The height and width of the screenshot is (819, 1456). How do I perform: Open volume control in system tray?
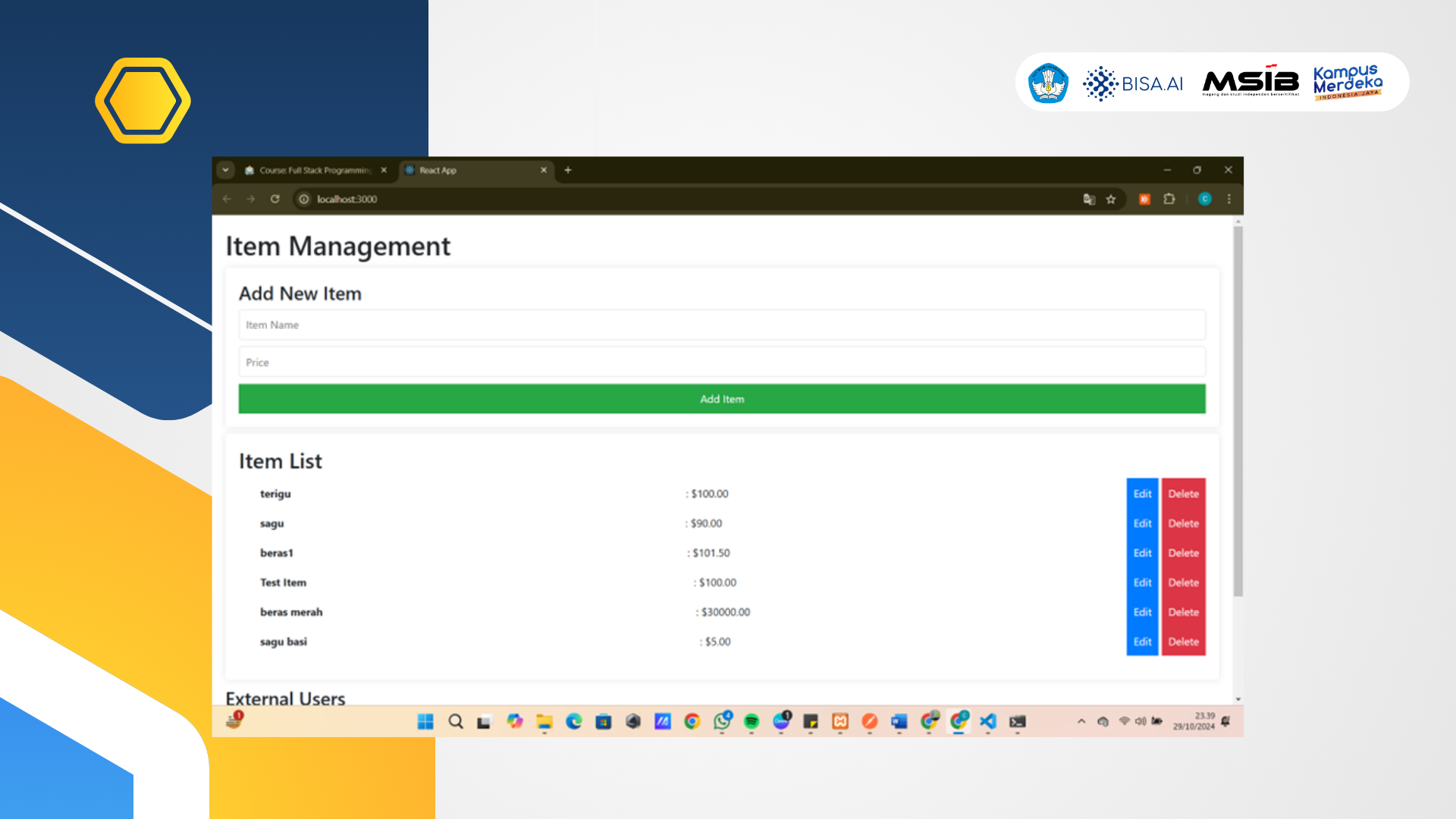point(1141,720)
